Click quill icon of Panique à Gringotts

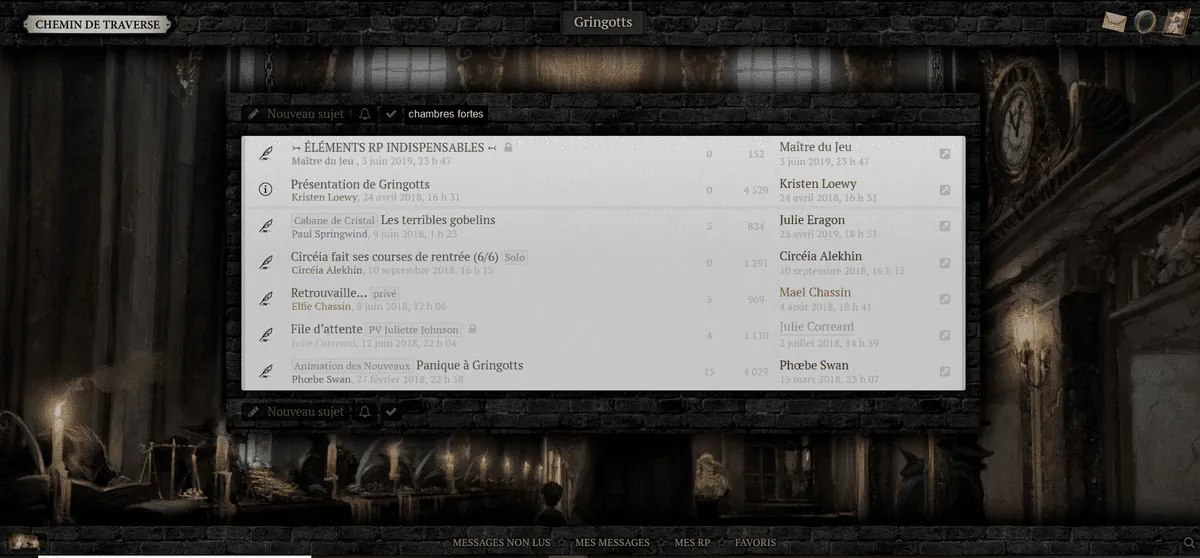(x=266, y=370)
